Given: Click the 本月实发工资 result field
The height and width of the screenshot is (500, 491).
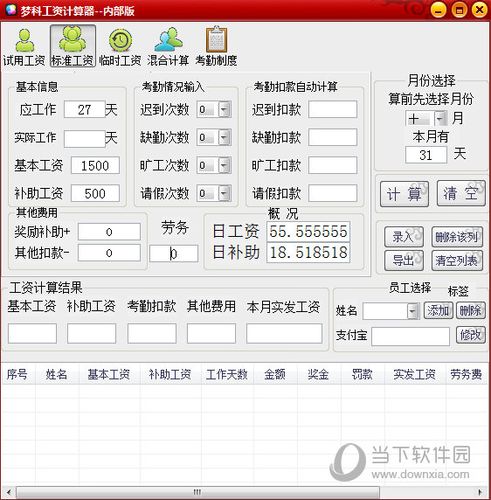Looking at the screenshot, I should (284, 333).
